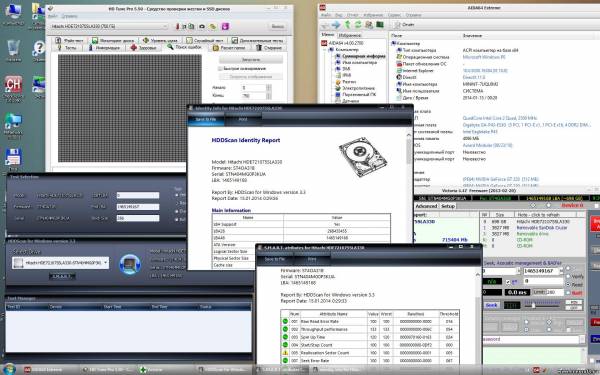Select the Read radio button in Victoria

(x=568, y=285)
